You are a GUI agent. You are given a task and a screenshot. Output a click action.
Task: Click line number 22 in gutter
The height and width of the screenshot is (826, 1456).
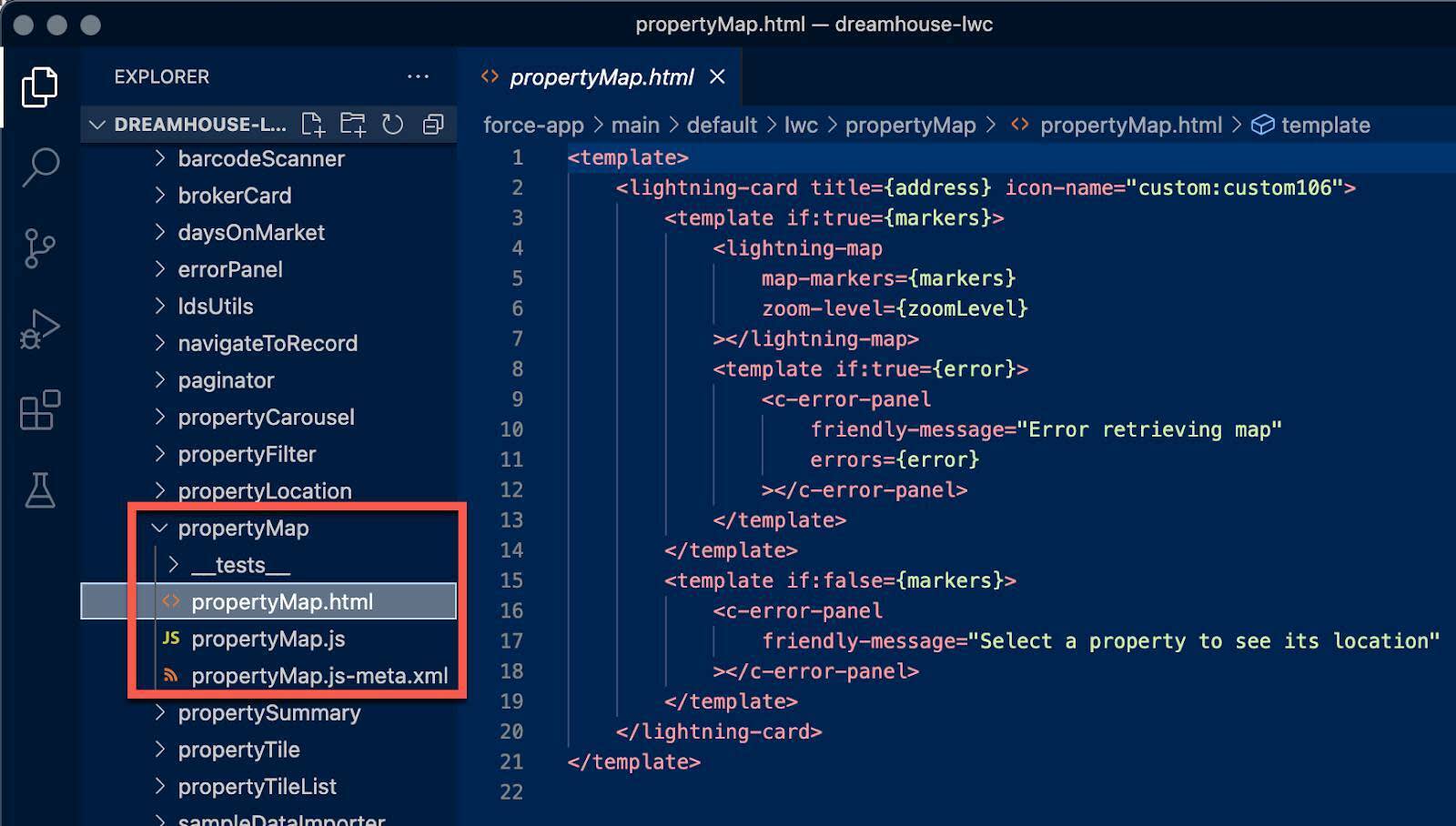(x=511, y=791)
